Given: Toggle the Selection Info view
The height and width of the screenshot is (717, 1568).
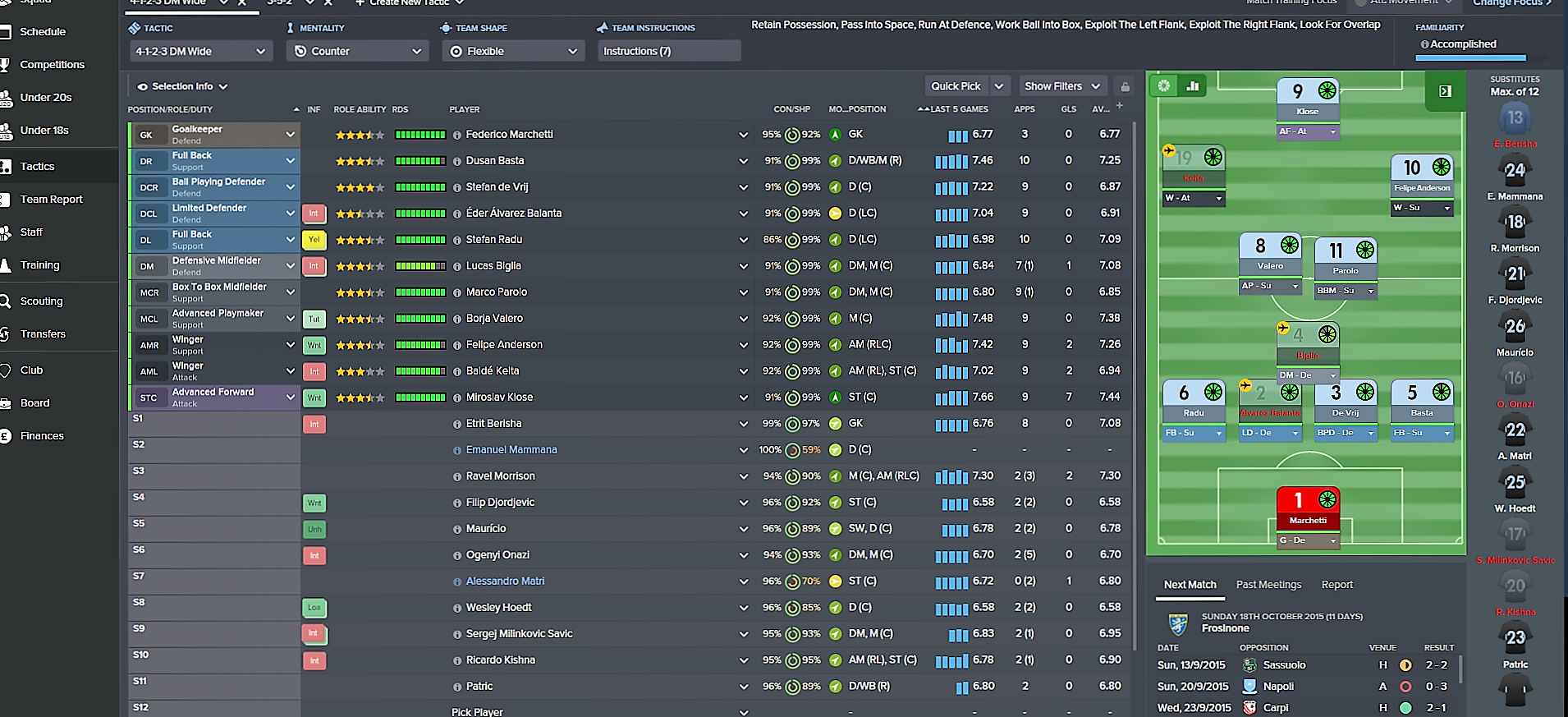Looking at the screenshot, I should coord(182,86).
